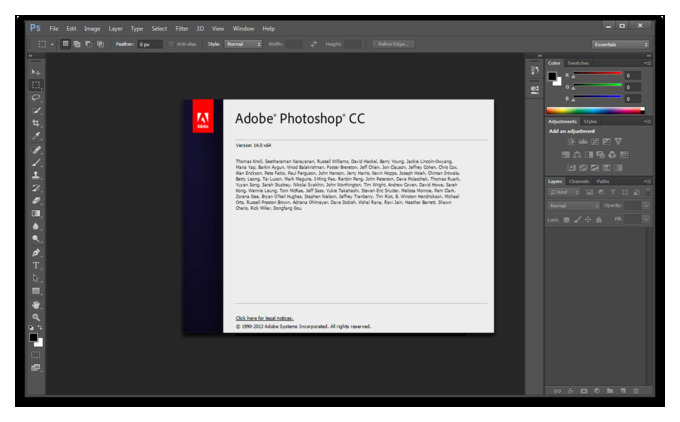Open the layer filter Kind dropdown
The width and height of the screenshot is (680, 422).
coord(564,192)
